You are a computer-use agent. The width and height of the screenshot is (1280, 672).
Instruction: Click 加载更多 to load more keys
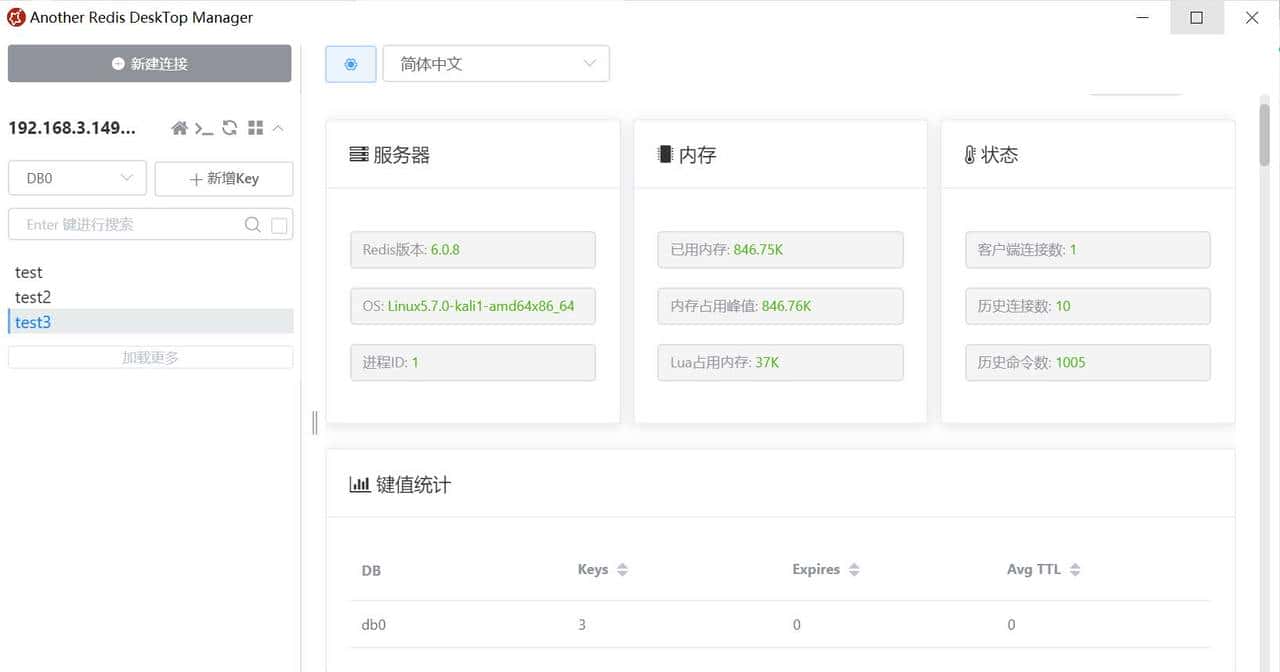[x=150, y=357]
